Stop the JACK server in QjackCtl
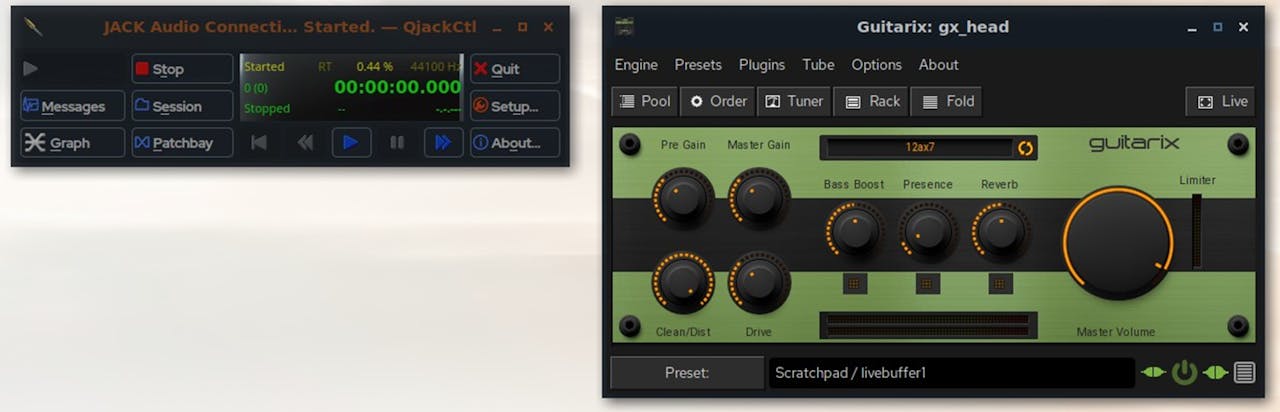The width and height of the screenshot is (1280, 412). [x=183, y=69]
